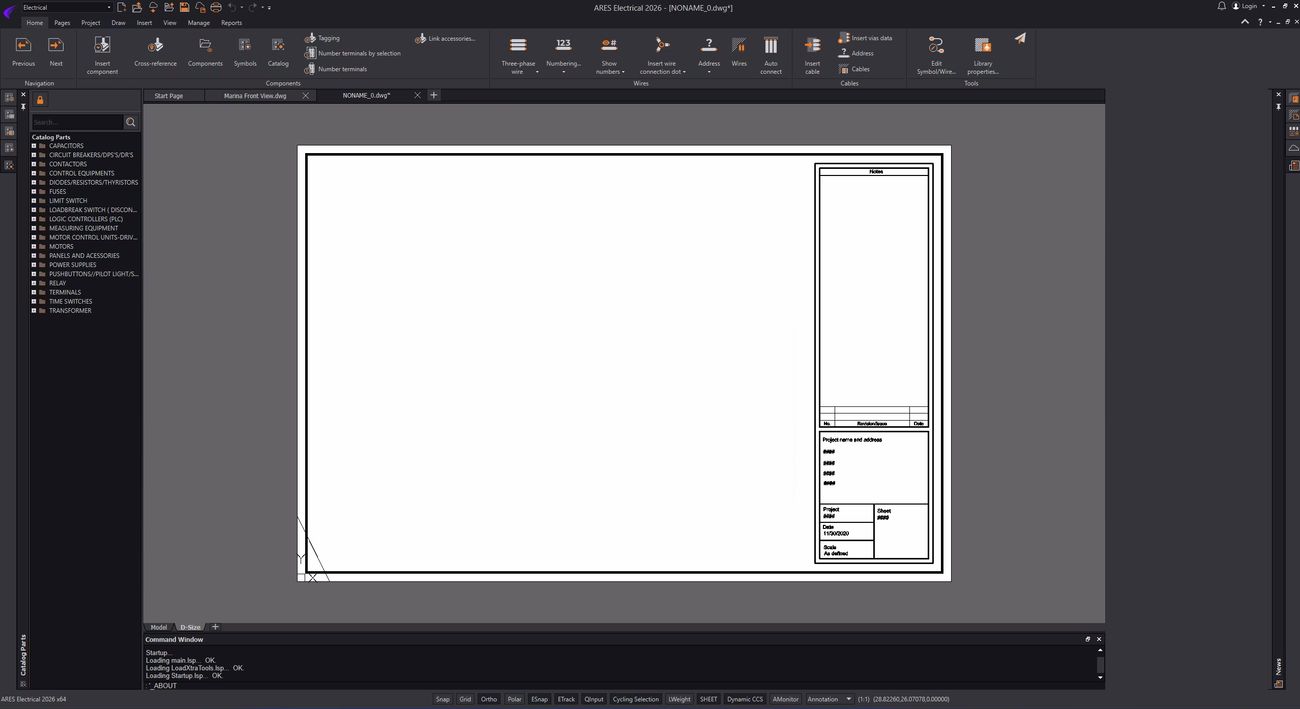Click the catalog parts search field
This screenshot has height=709, width=1300.
(76, 122)
